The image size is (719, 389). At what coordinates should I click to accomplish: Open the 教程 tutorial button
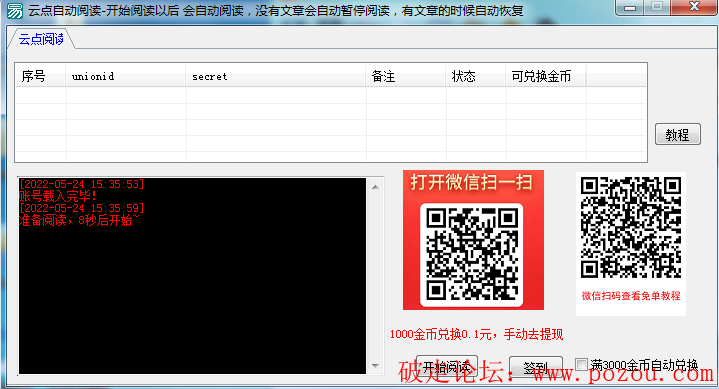pyautogui.click(x=678, y=134)
